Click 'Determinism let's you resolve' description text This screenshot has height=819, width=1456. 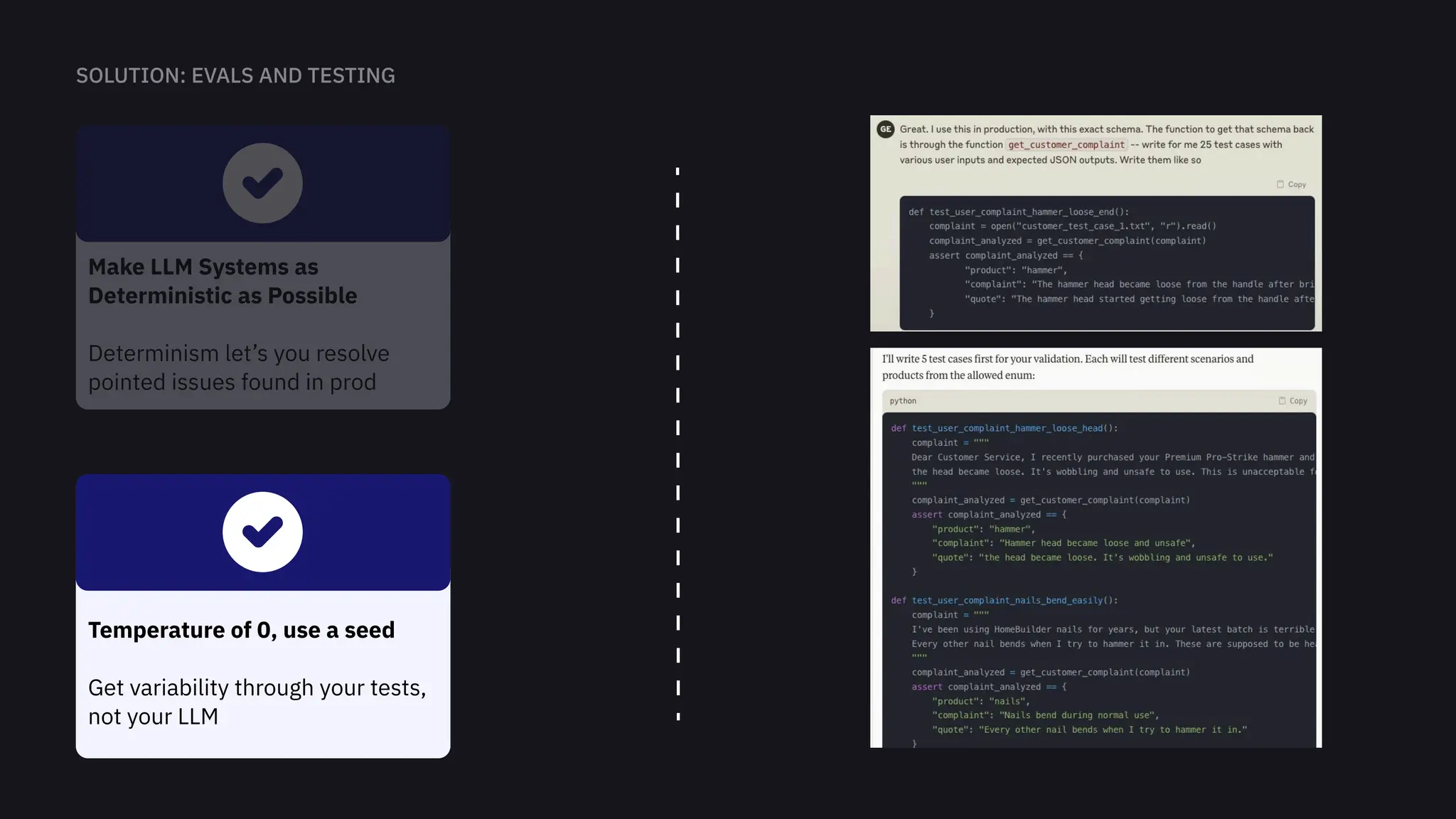[238, 368]
